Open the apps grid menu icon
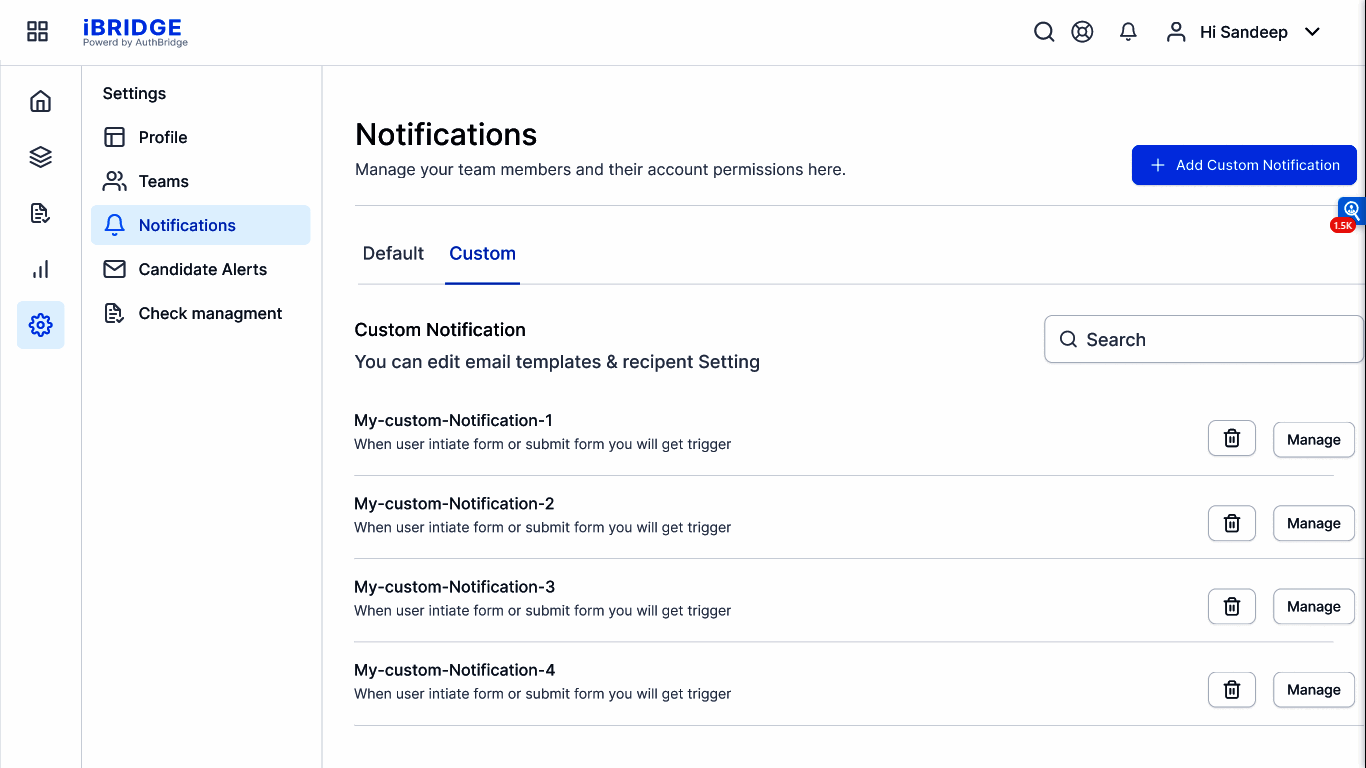The image size is (1366, 768). (37, 32)
